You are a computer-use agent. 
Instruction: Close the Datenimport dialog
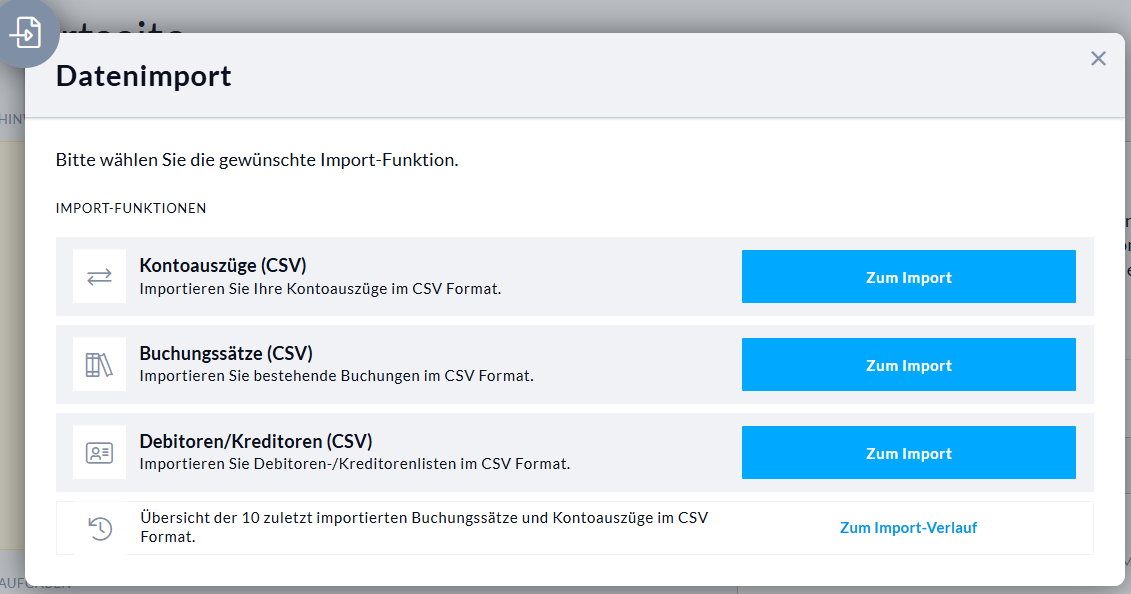[x=1098, y=59]
